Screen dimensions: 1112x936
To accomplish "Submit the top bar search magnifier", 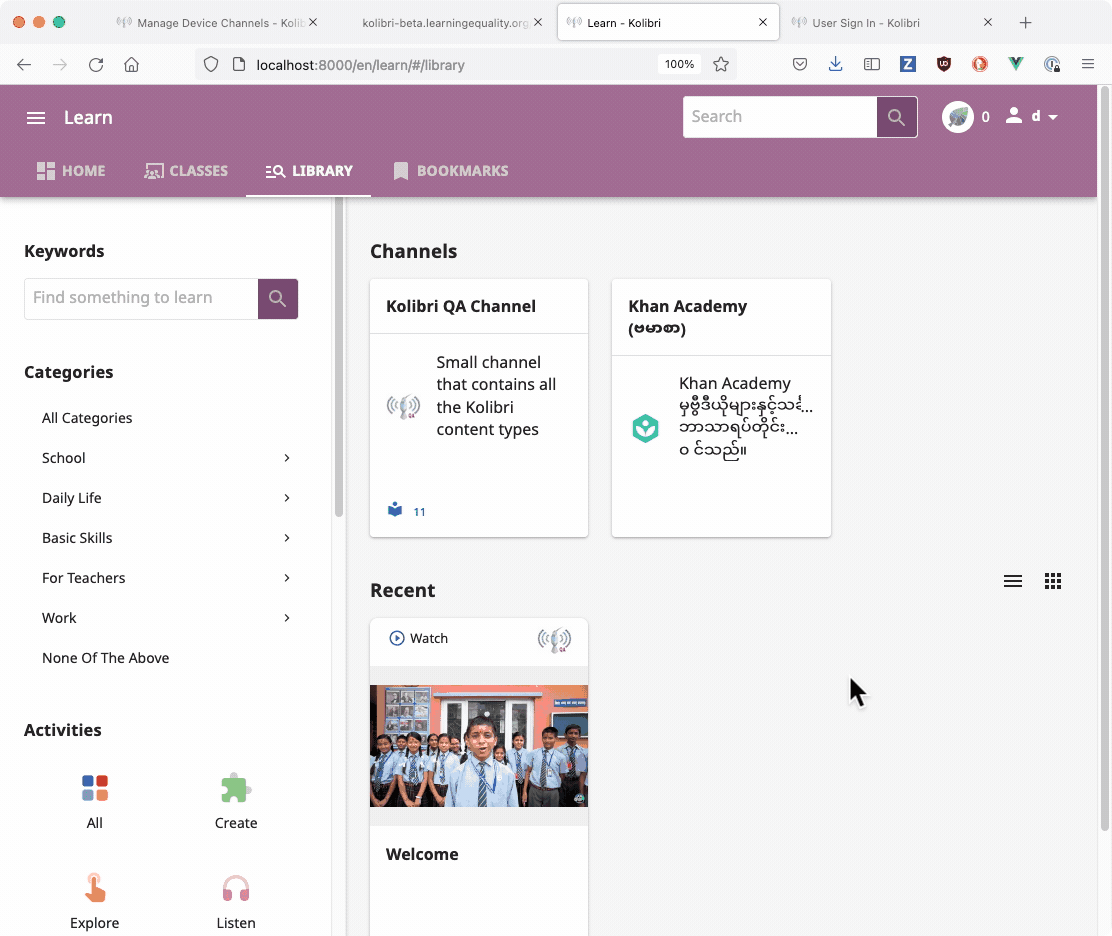I will [896, 117].
